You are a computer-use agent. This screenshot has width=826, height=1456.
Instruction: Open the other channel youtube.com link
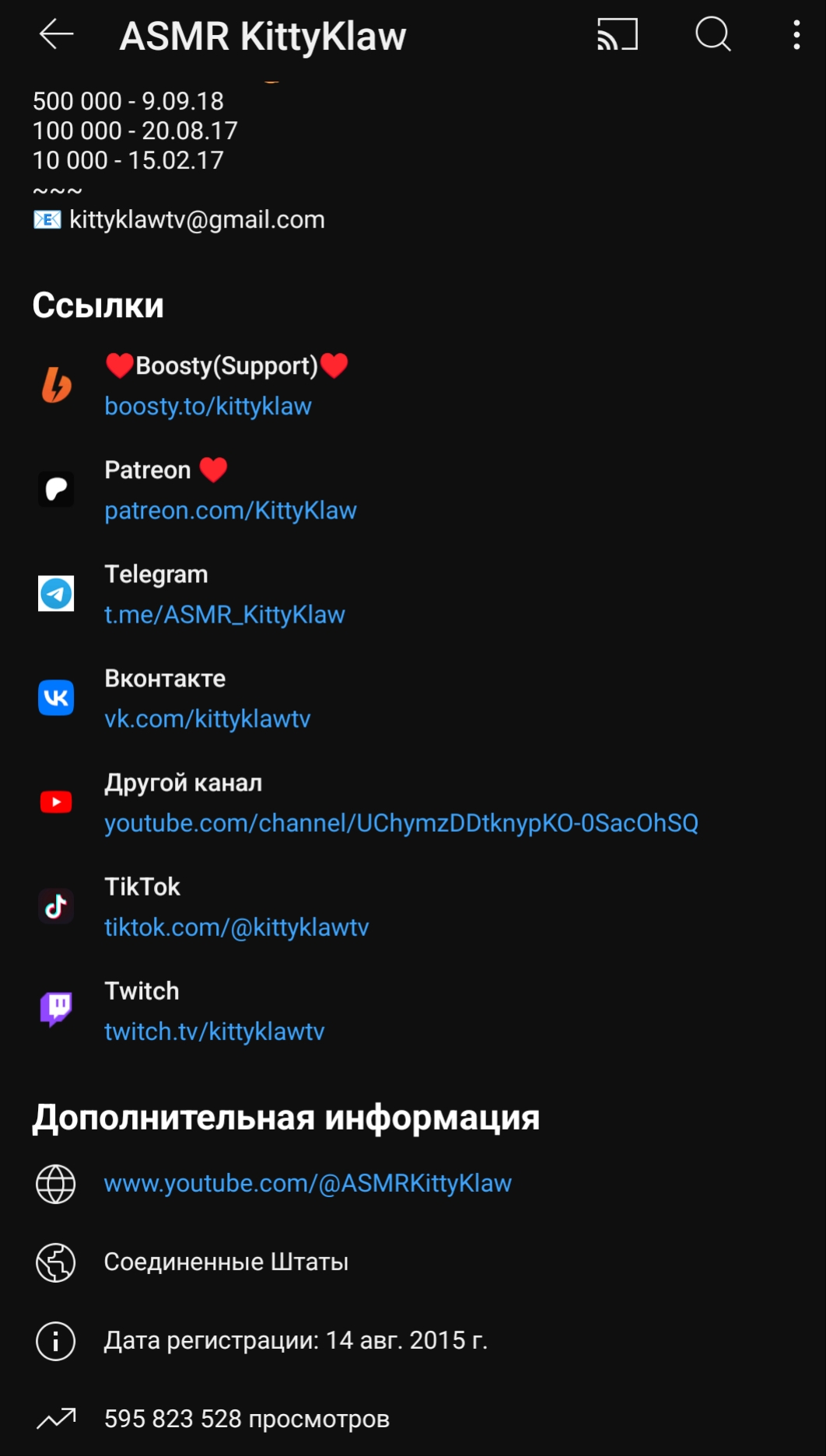click(401, 823)
